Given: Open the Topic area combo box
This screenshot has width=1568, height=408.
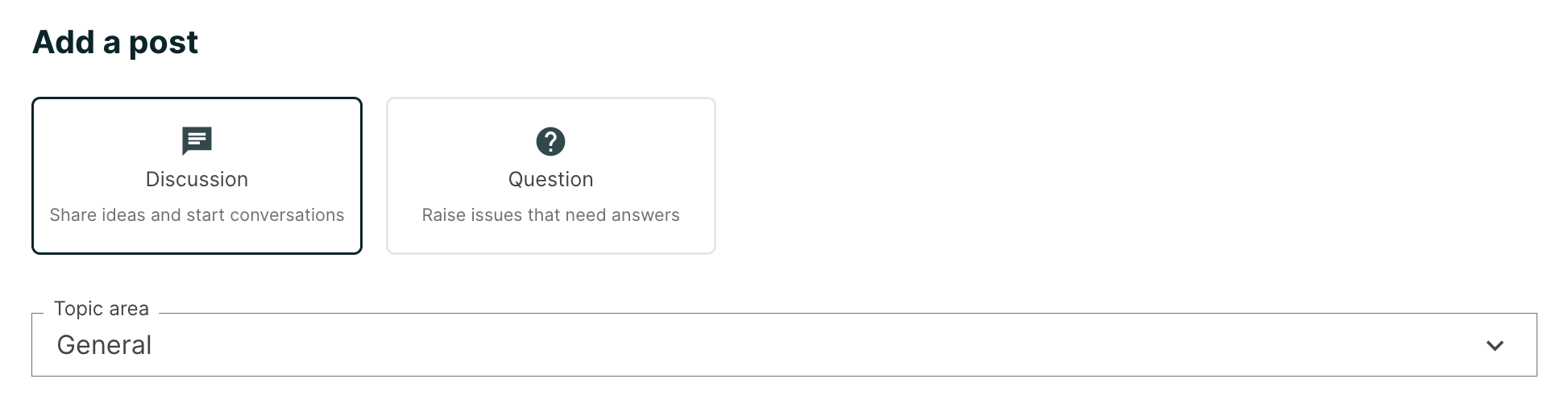Looking at the screenshot, I should tap(783, 345).
